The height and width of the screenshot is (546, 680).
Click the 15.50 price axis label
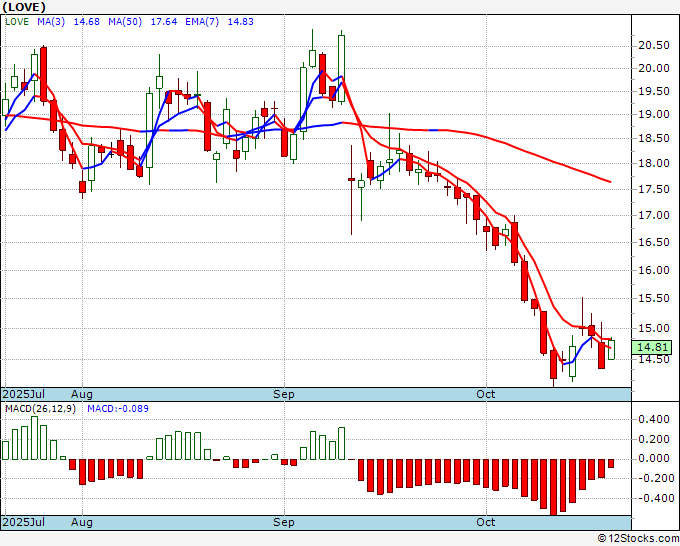654,299
